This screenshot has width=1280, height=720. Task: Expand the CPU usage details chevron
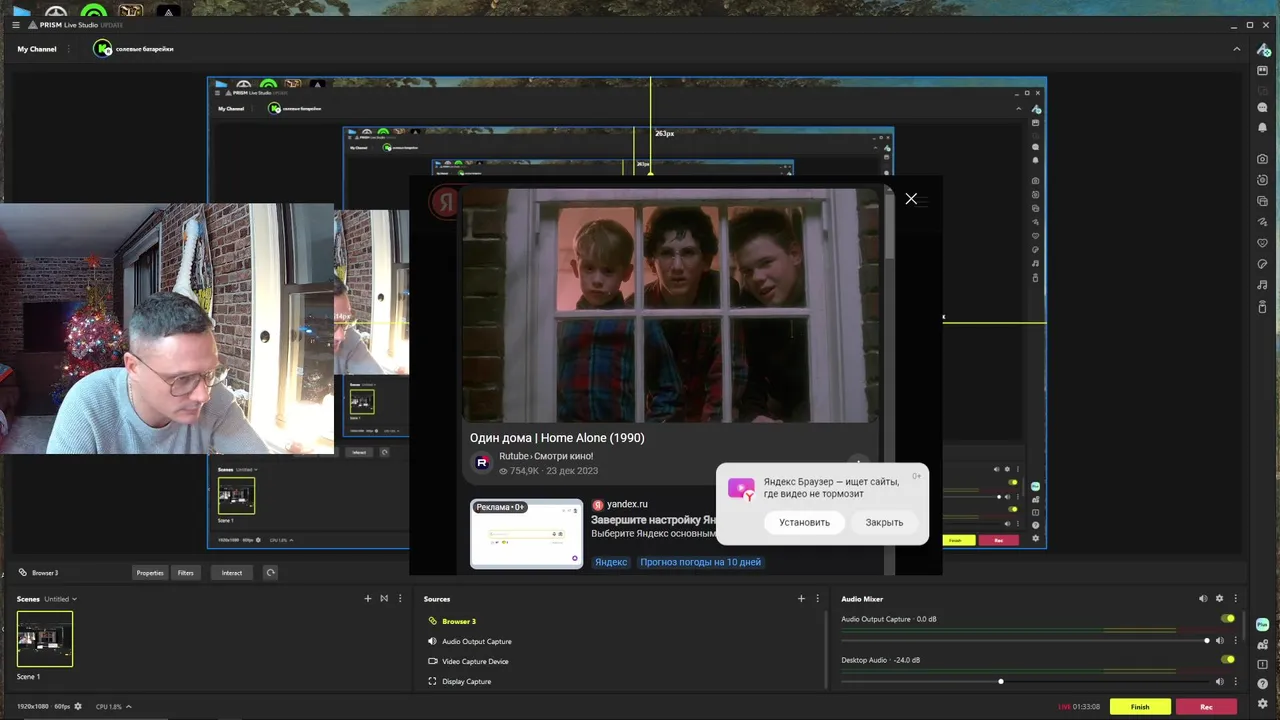[x=128, y=706]
